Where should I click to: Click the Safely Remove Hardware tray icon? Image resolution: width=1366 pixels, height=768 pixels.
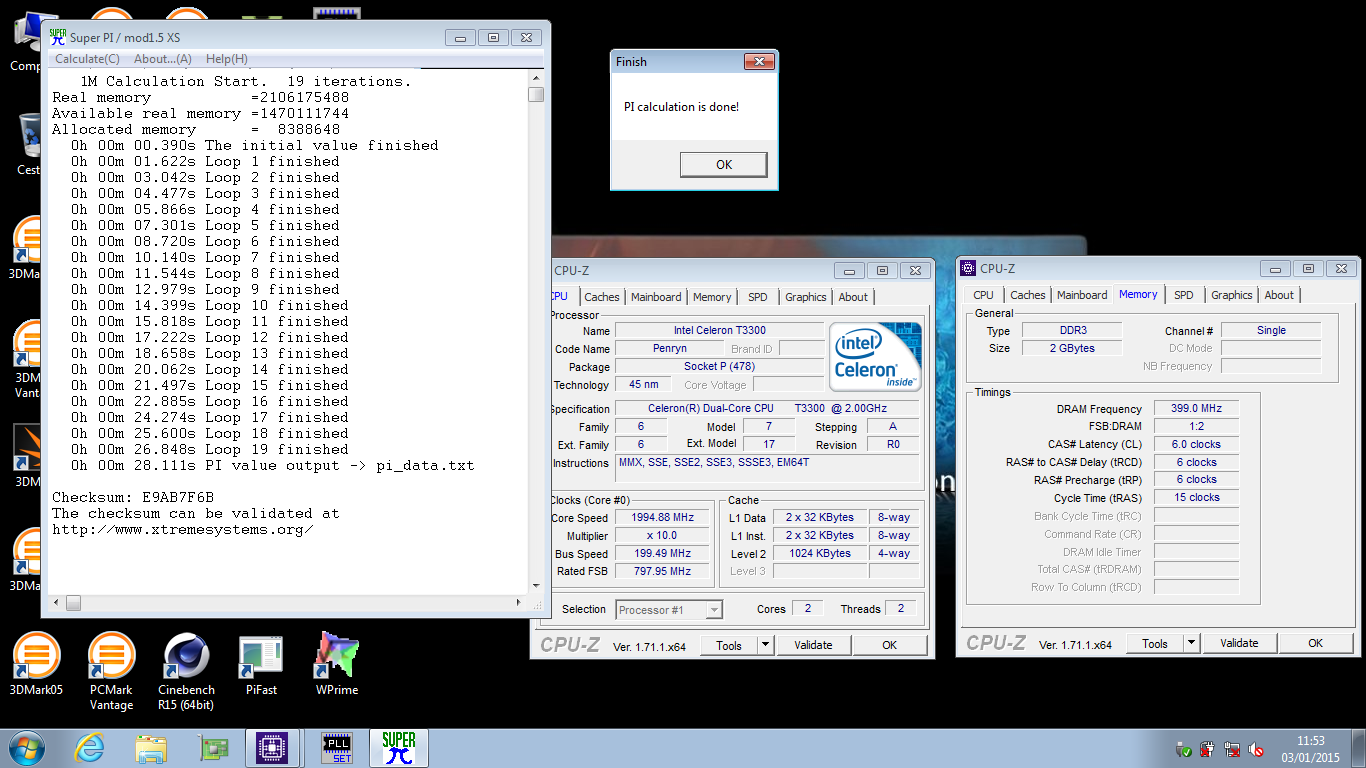coord(1184,749)
